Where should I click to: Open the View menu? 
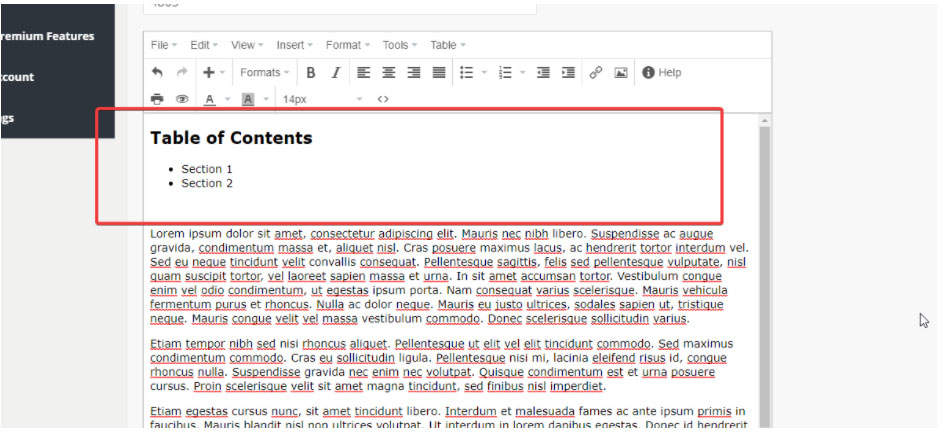247,45
